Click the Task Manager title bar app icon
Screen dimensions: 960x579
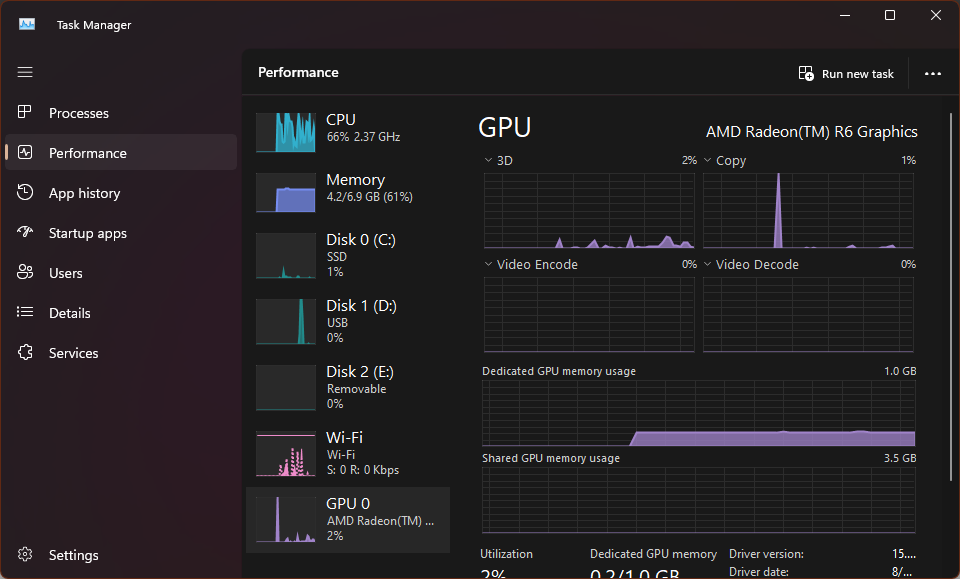coord(27,24)
